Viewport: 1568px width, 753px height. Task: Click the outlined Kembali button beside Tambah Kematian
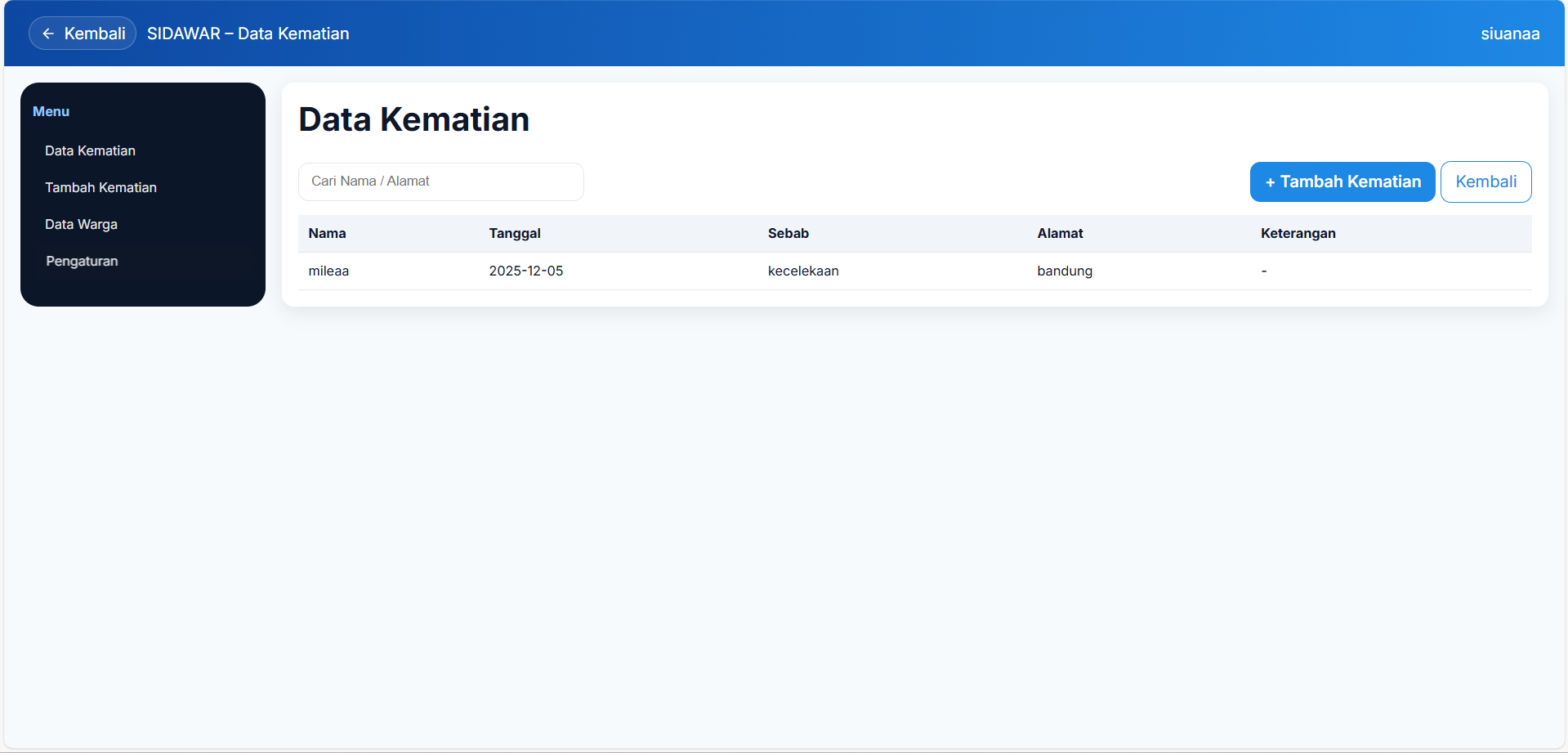click(1485, 182)
